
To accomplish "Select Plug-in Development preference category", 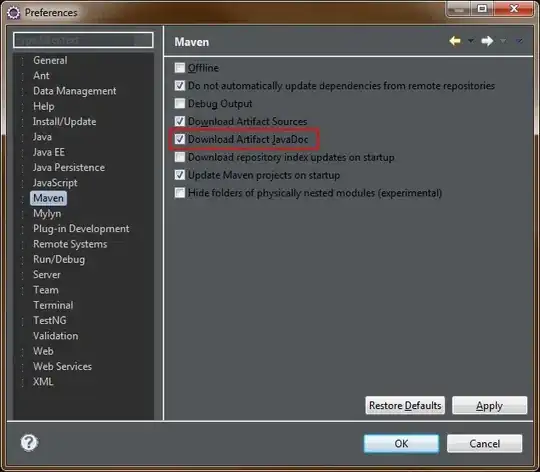I will (81, 229).
